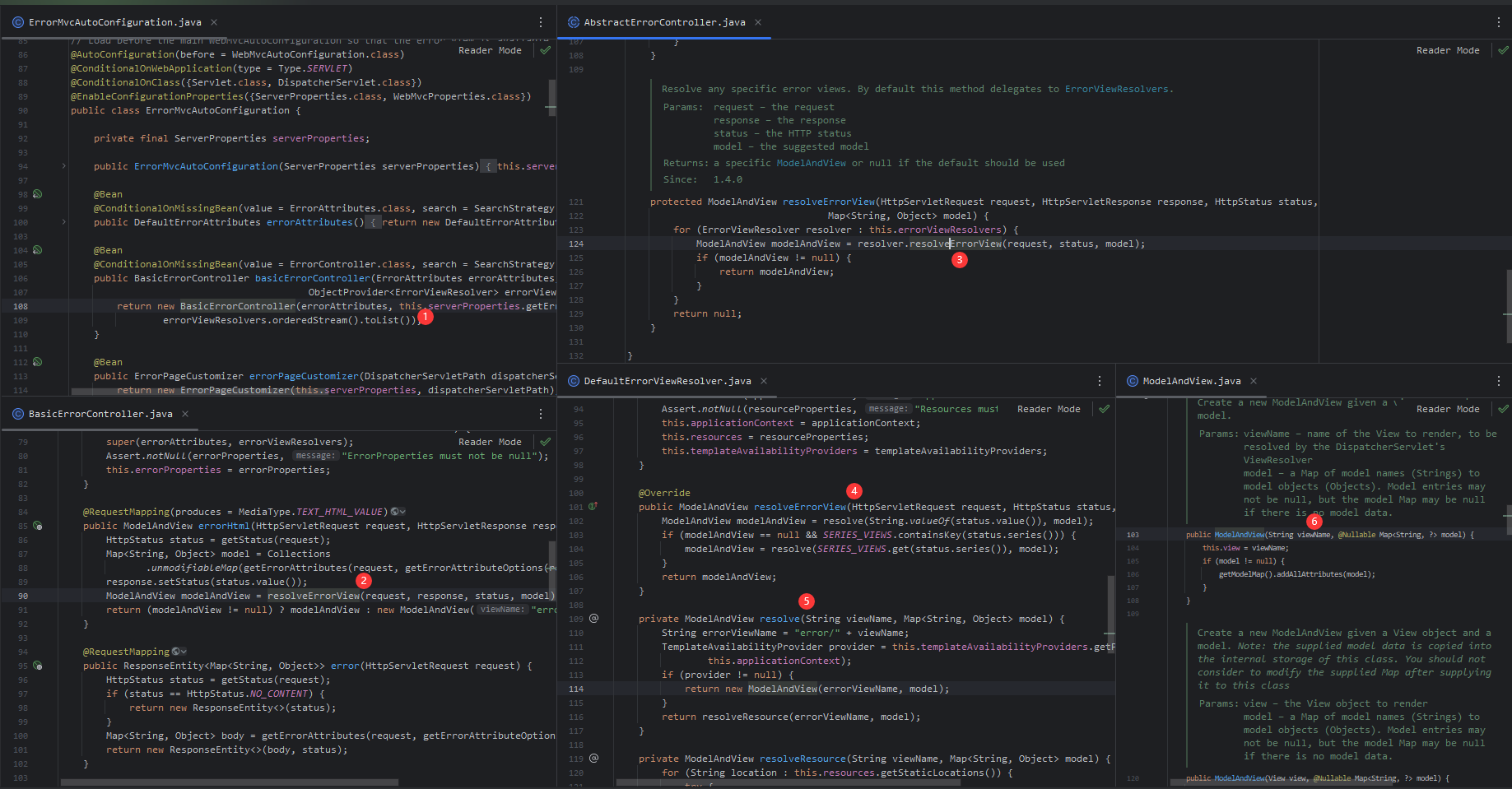Click resolveErrorView call at line 90 in BasicErrorController
This screenshot has width=1512, height=789.
[314, 596]
